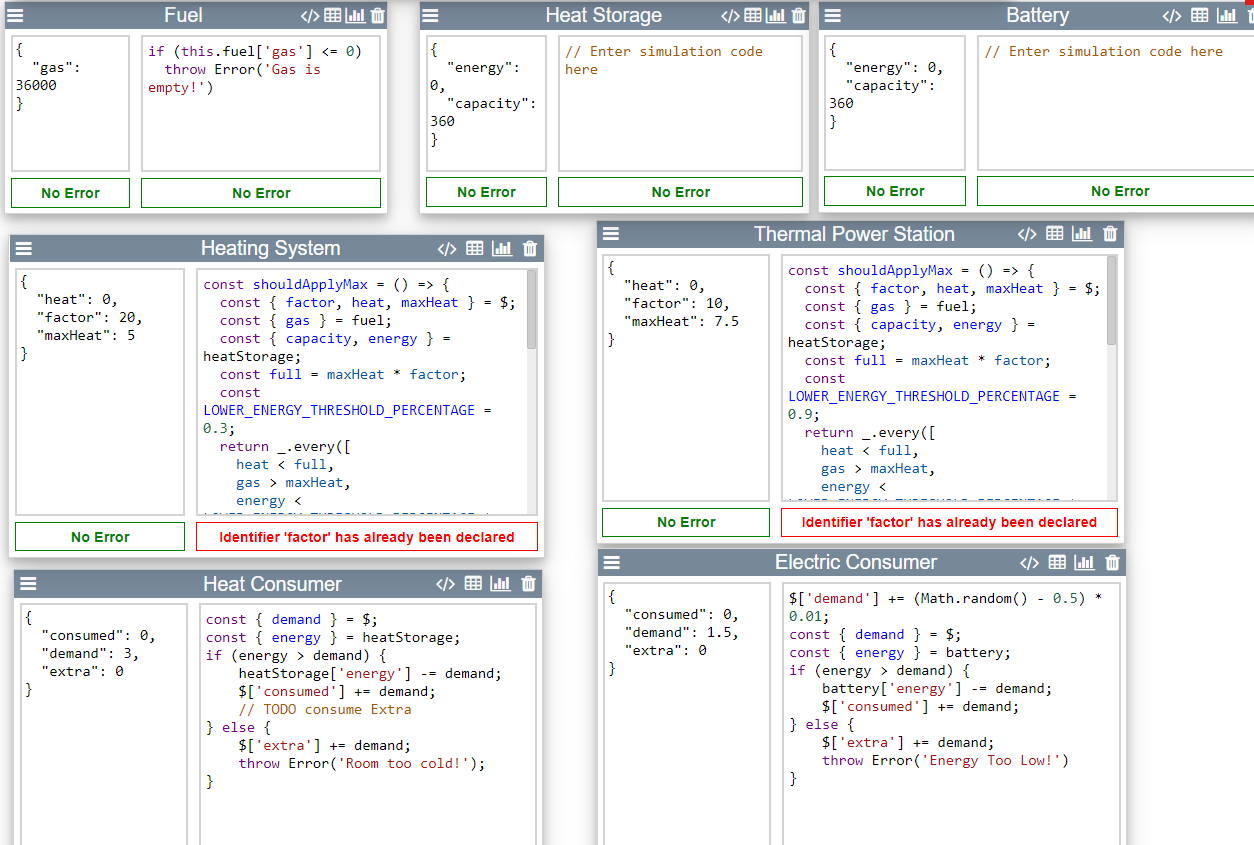This screenshot has height=845, width=1254.
Task: Click table icon on Heat Storage panel
Action: tap(753, 15)
